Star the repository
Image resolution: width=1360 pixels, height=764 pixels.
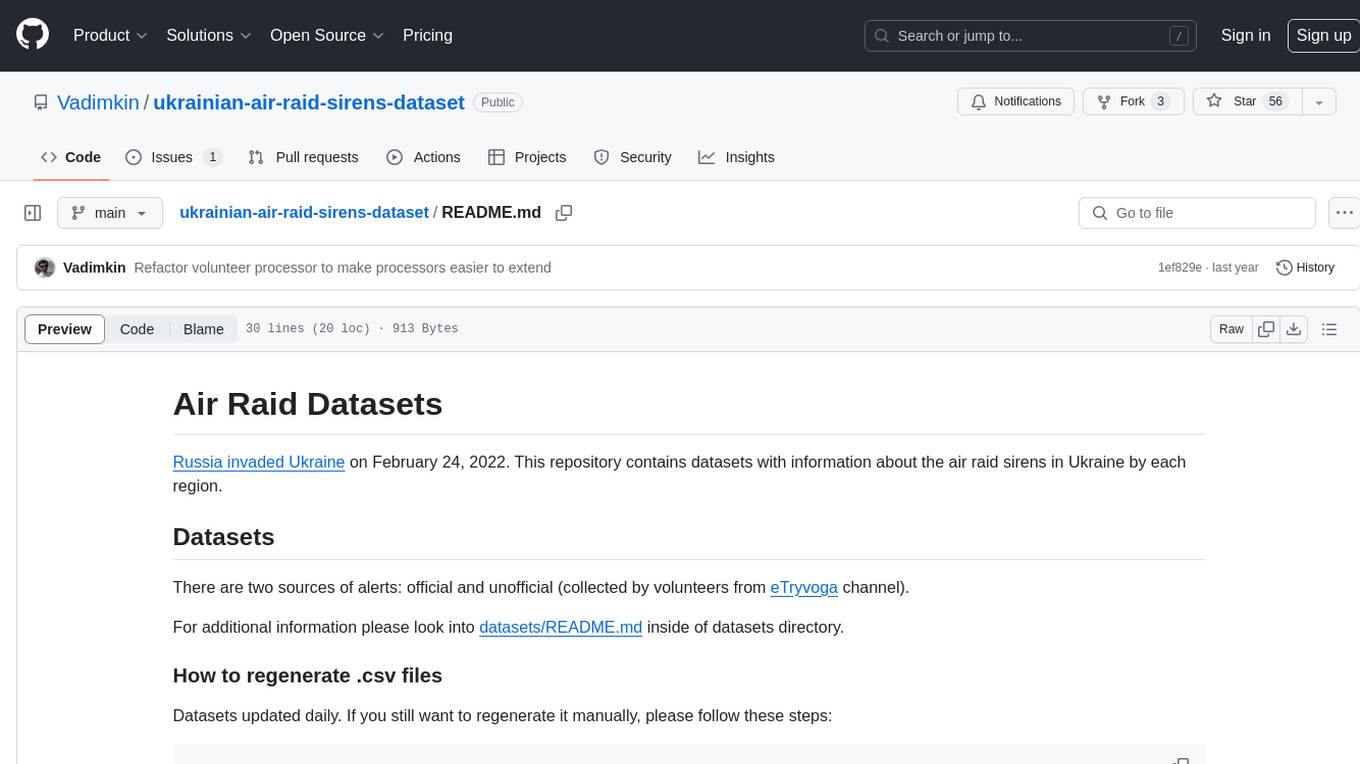click(x=1246, y=102)
